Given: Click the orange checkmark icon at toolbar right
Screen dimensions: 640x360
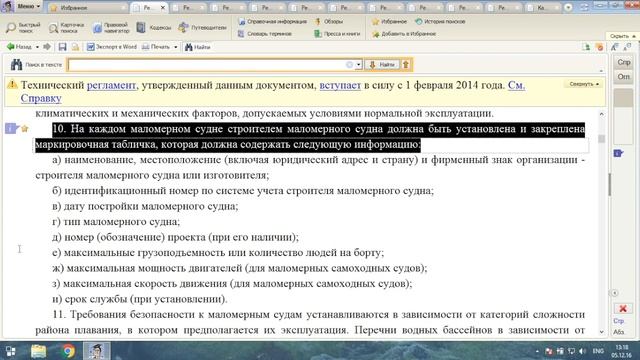Looking at the screenshot, I should click(600, 47).
